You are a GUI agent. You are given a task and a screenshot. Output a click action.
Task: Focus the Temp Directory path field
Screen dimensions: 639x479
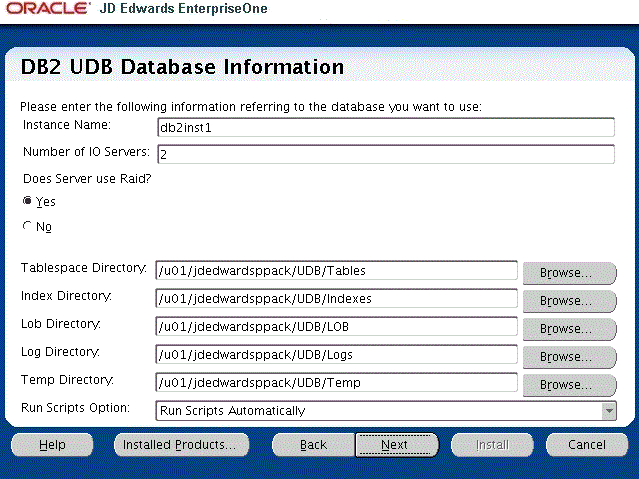point(337,383)
